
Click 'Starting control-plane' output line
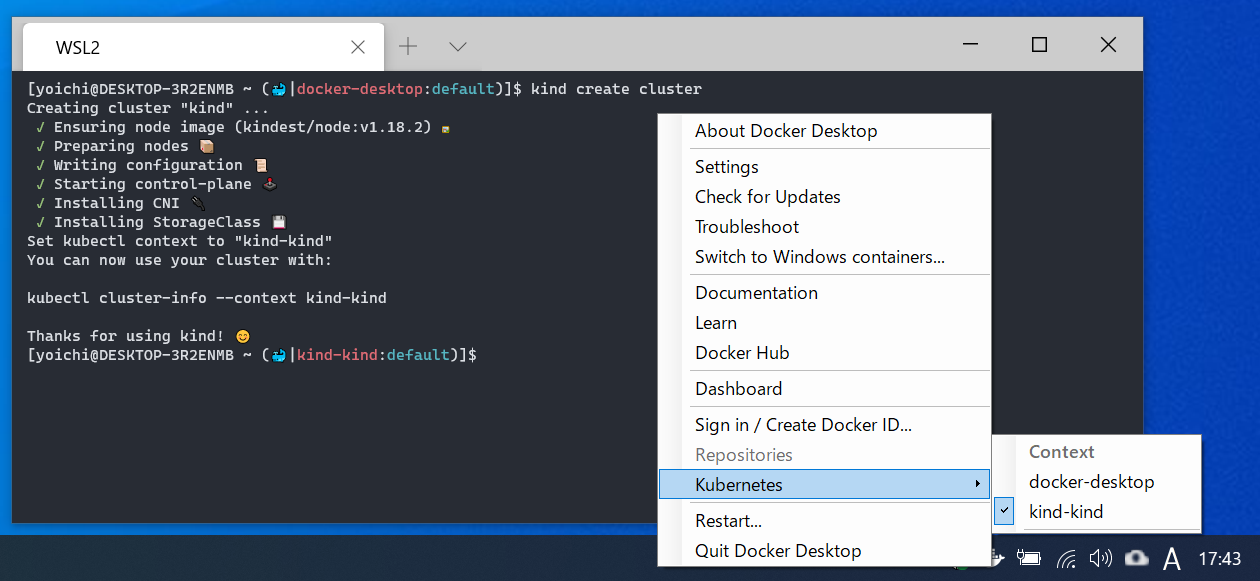(x=156, y=184)
